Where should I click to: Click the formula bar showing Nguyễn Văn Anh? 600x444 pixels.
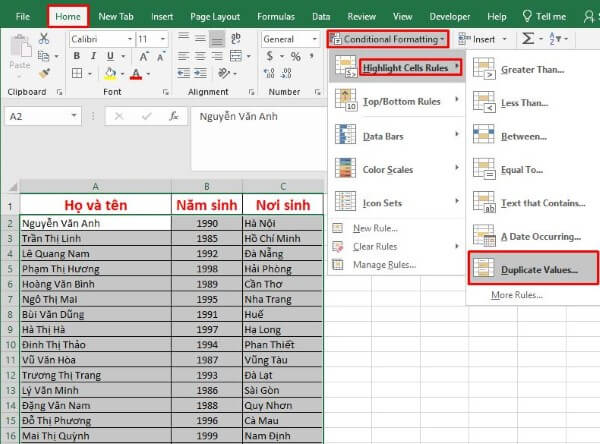click(x=259, y=139)
